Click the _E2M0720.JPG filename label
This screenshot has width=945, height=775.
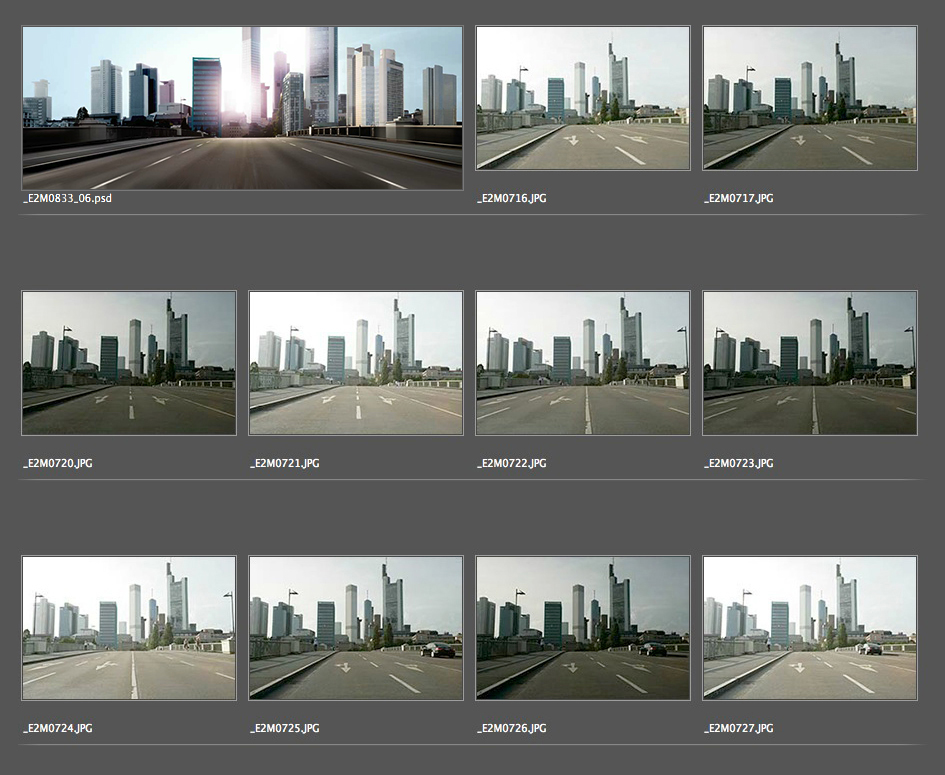[58, 464]
